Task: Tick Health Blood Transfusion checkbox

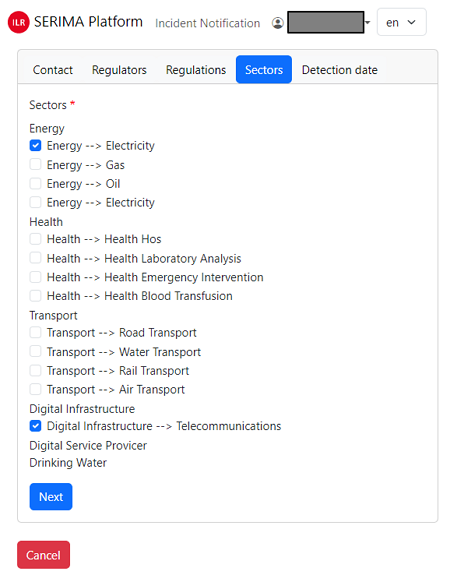Action: [x=36, y=296]
